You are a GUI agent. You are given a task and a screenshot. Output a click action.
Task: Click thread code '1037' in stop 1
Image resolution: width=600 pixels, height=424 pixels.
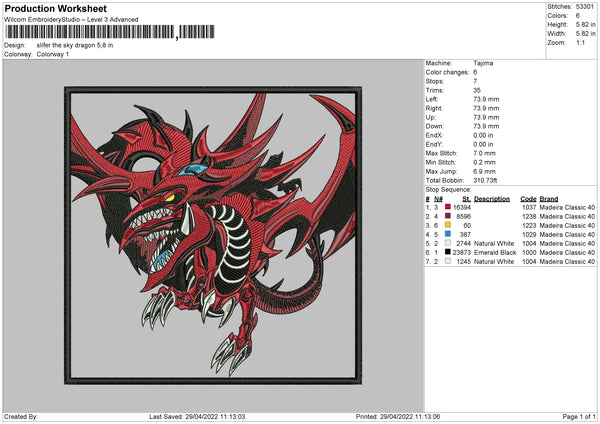[529, 207]
